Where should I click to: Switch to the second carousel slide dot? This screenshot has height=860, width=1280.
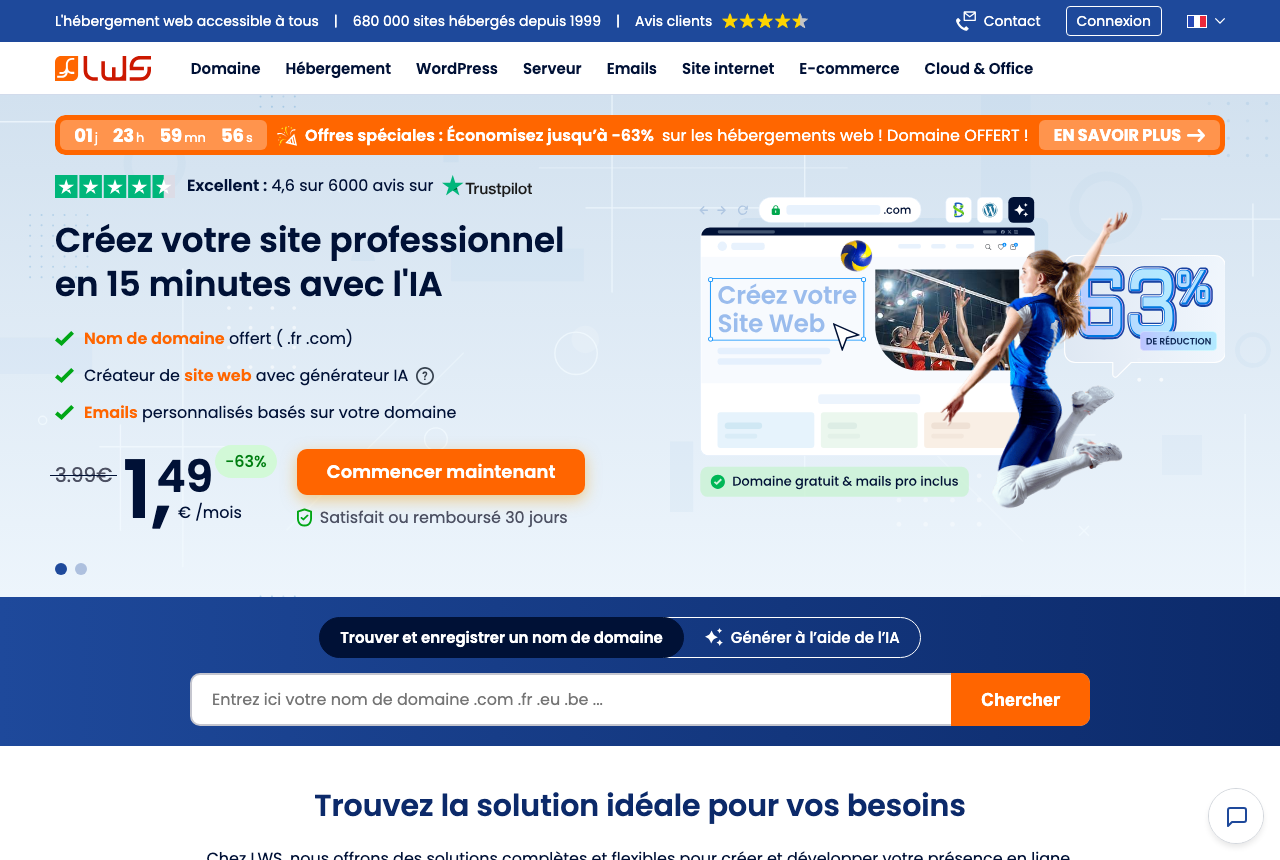tap(81, 569)
